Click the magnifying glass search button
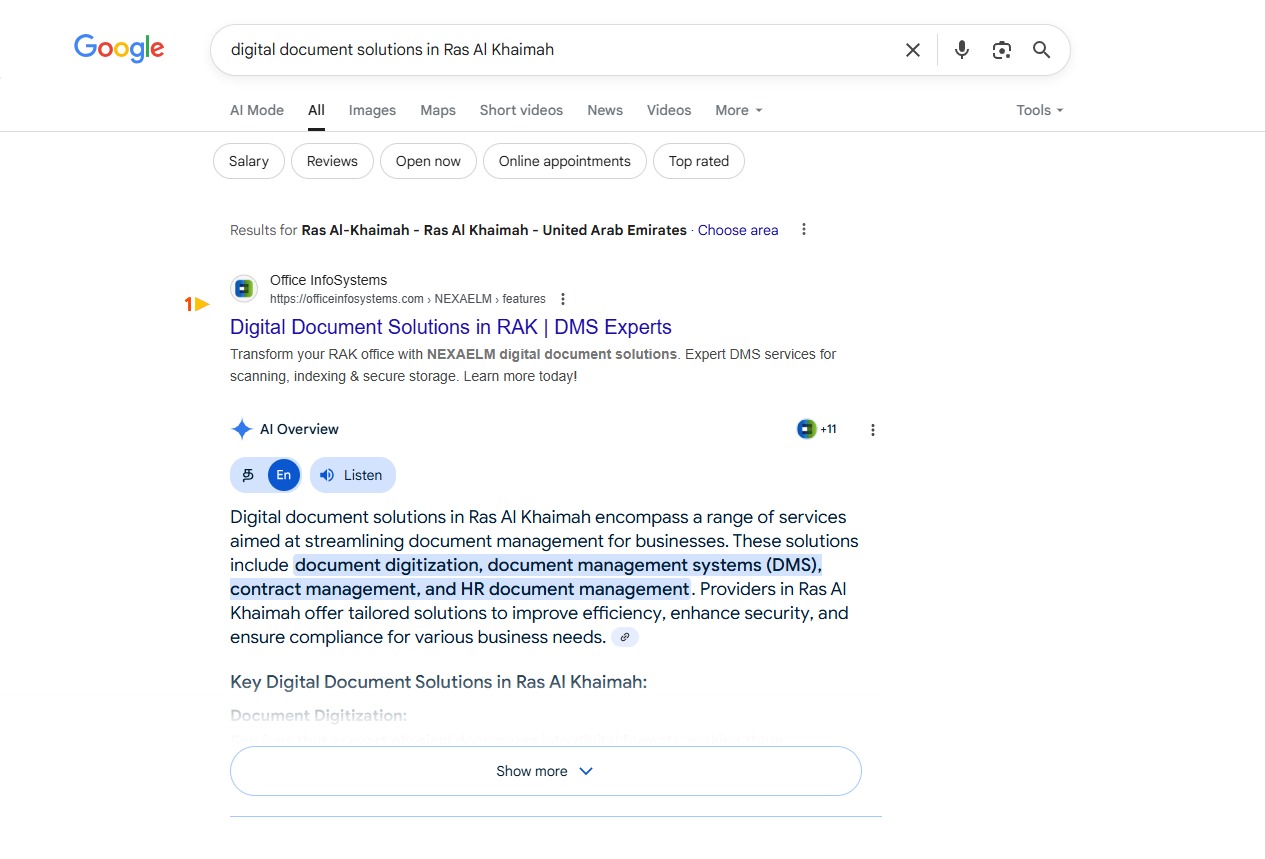The image size is (1265, 859). 1041,50
